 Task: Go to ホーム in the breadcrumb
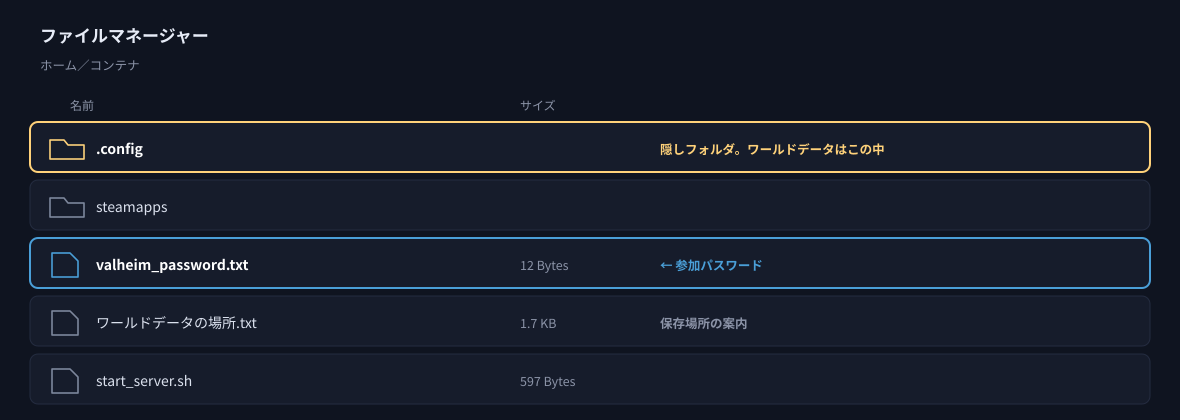click(x=58, y=65)
